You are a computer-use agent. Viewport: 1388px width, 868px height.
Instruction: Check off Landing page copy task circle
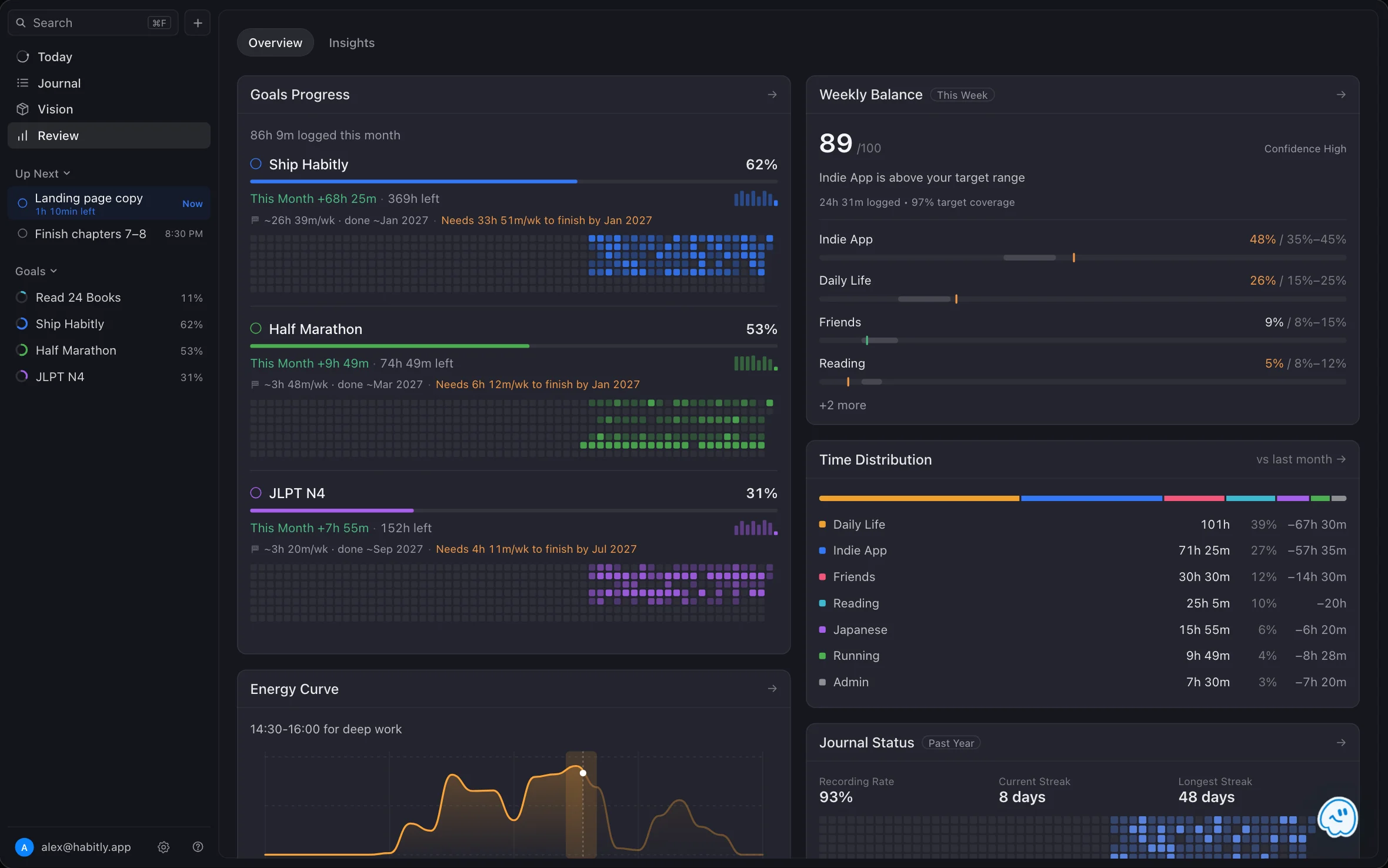point(22,203)
